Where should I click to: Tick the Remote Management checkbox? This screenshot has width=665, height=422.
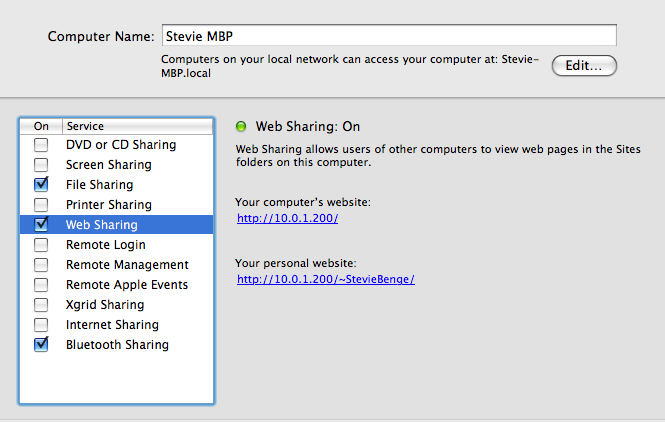41,265
